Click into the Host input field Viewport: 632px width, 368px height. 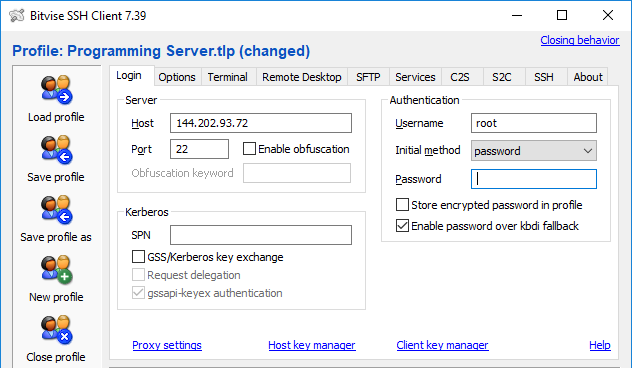point(261,123)
